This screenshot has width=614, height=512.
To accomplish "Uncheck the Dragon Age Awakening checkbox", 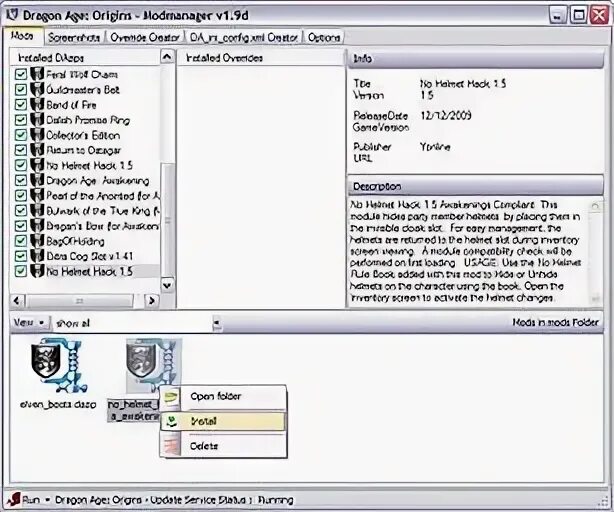I will pos(20,180).
